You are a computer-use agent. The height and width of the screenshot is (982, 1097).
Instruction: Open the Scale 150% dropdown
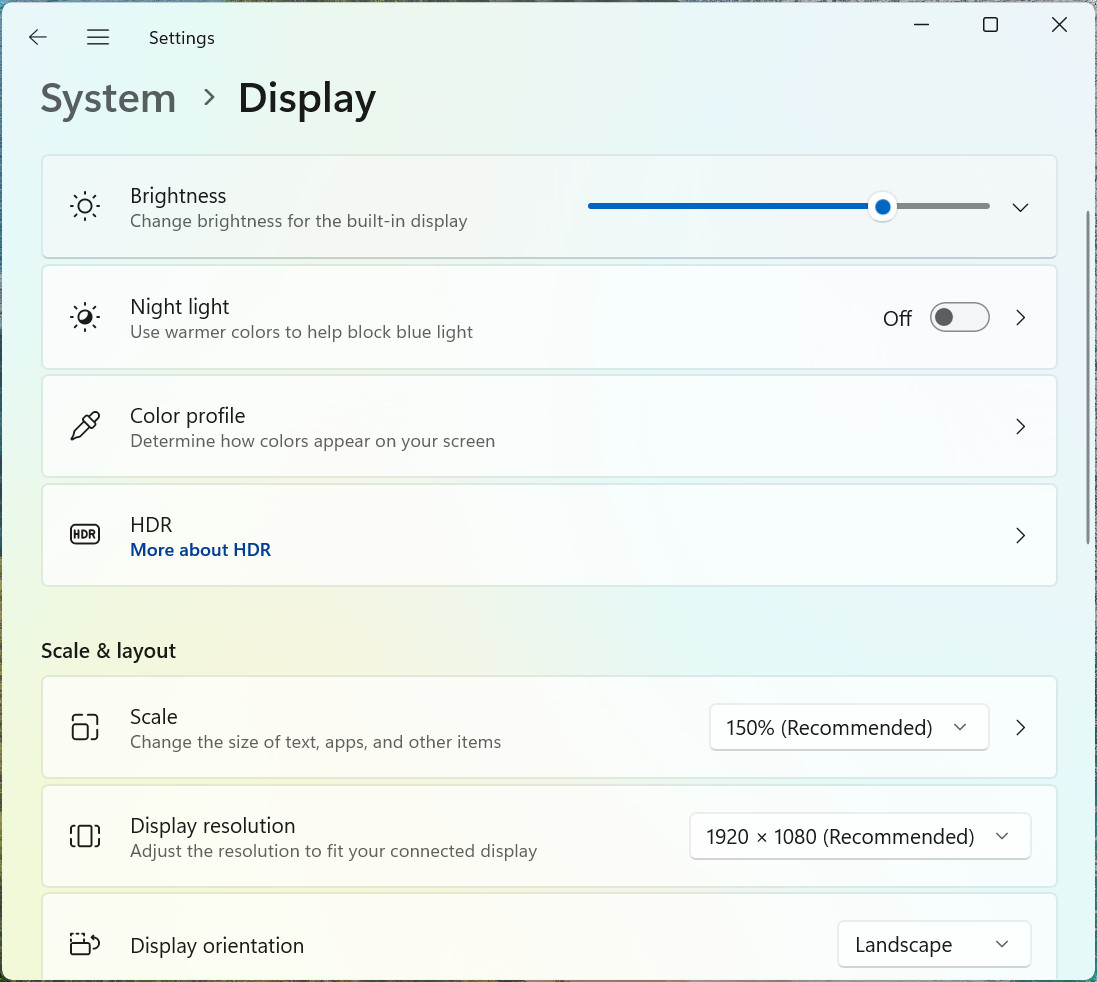point(849,727)
